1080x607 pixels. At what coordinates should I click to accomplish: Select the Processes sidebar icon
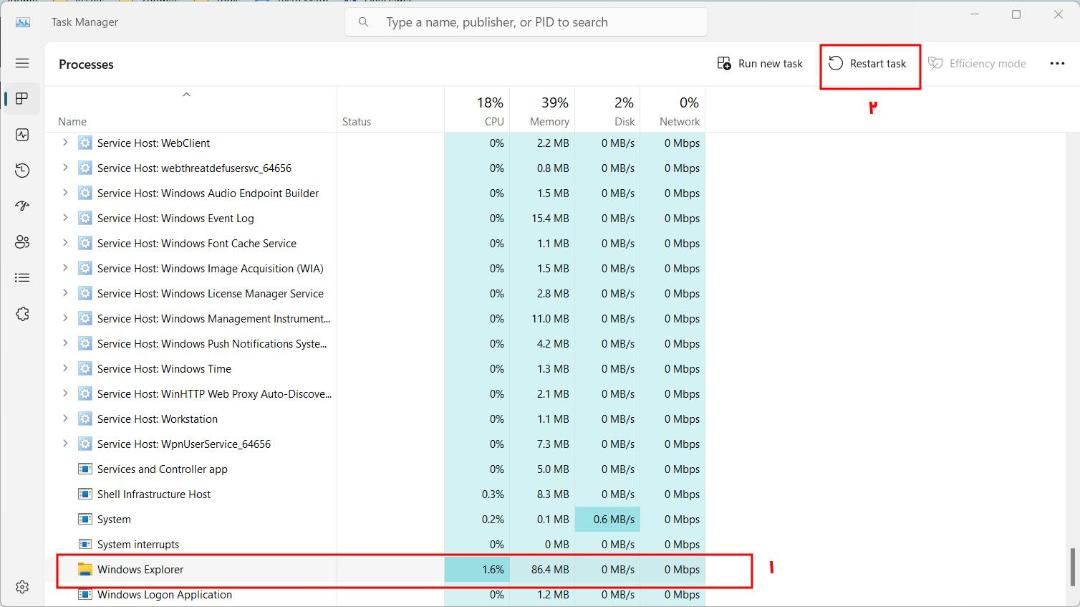[22, 99]
